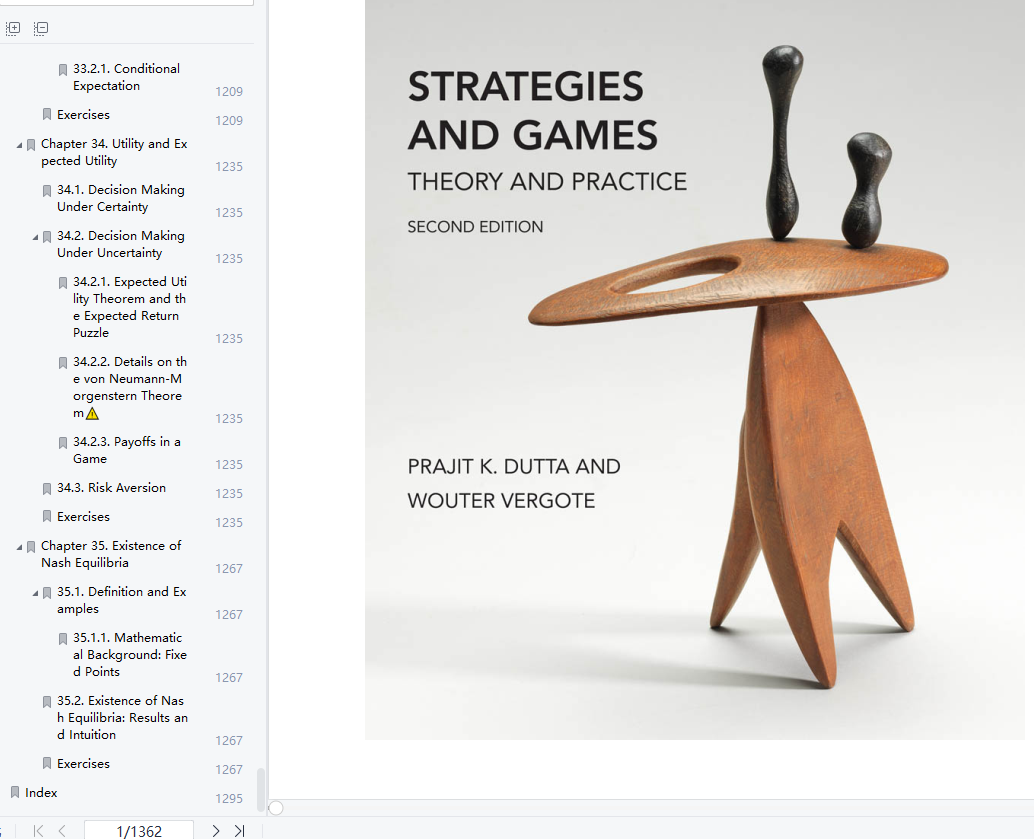Collapse Chapter 34 Utility and Expected Utility
Viewport: 1034px width, 839px height.
(x=19, y=144)
